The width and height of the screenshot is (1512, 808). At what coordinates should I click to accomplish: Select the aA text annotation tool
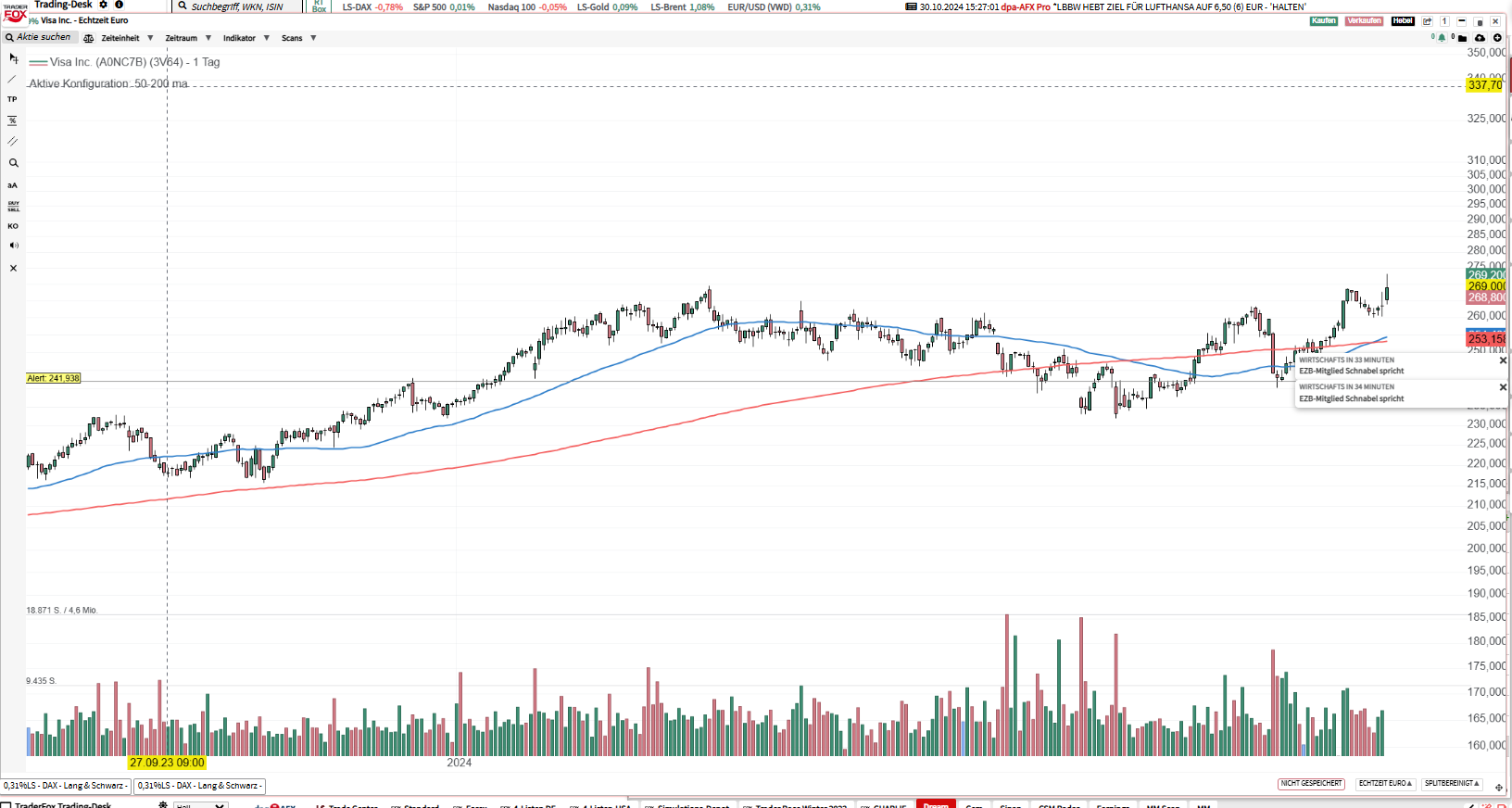point(12,185)
